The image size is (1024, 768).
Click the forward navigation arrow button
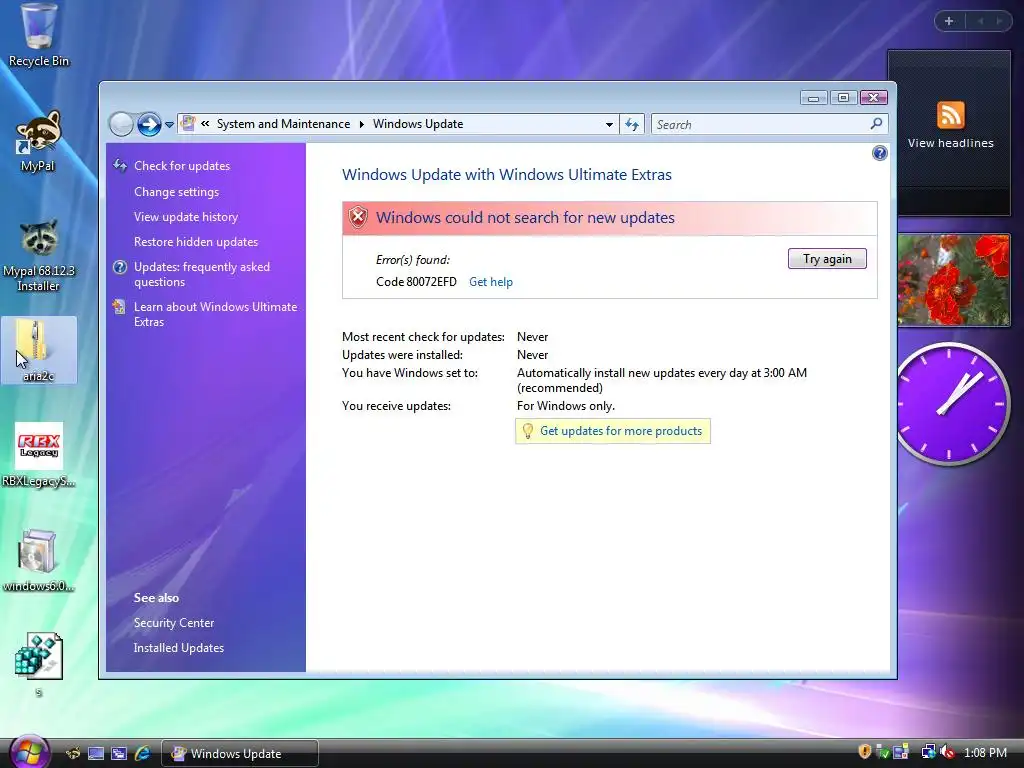point(149,124)
